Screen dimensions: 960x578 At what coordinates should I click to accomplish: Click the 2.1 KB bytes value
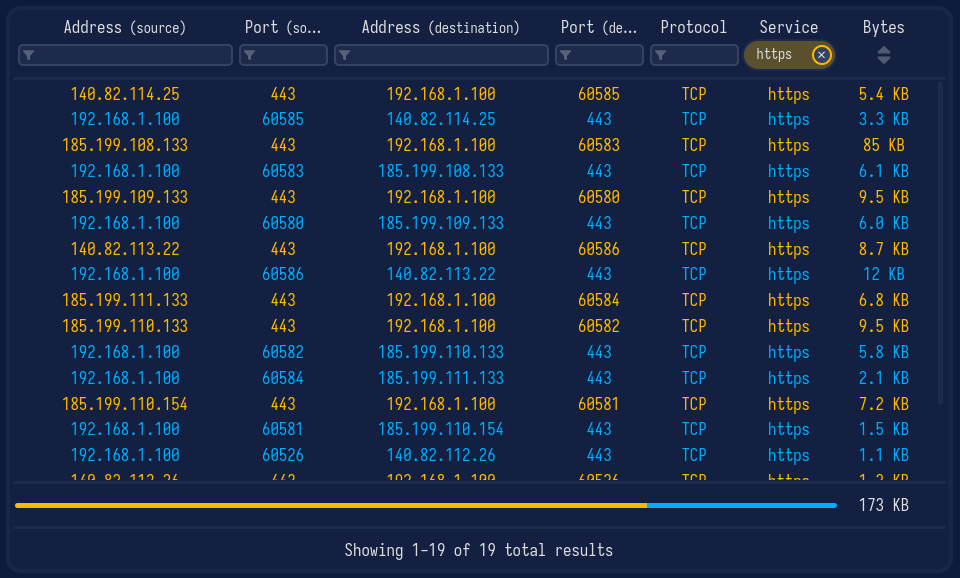pos(883,378)
